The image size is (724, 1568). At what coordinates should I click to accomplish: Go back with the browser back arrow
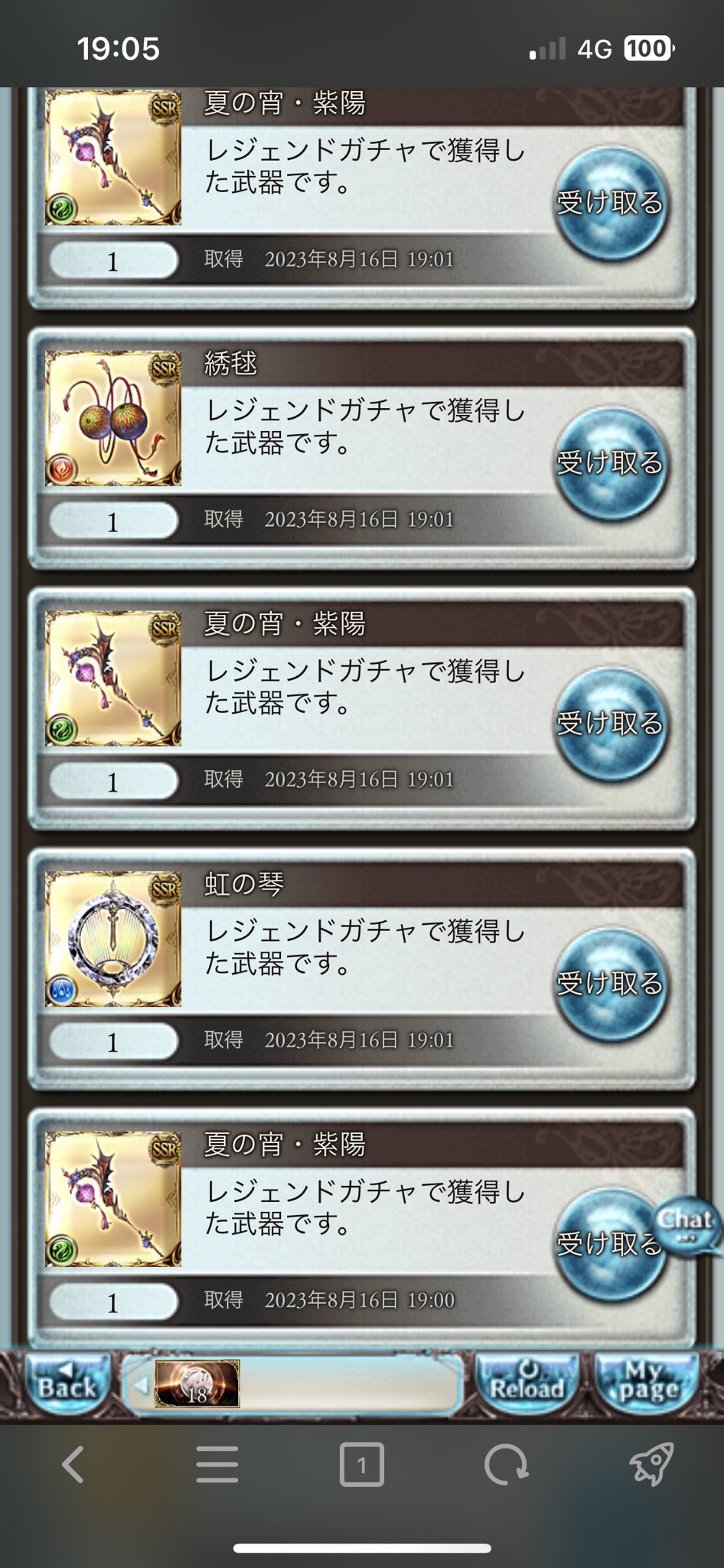[x=73, y=1465]
